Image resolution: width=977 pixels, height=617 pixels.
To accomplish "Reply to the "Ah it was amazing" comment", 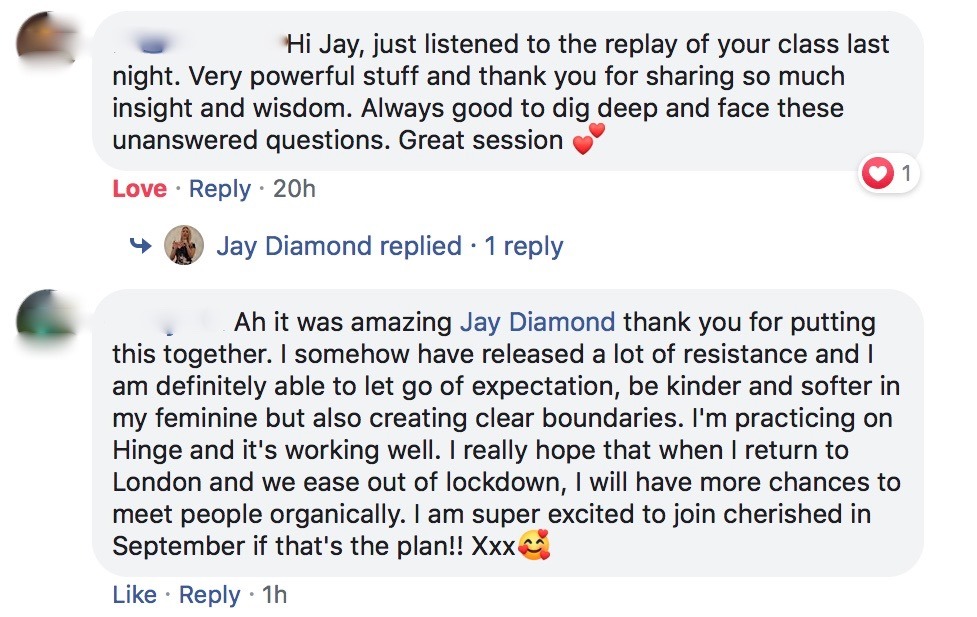I will [210, 595].
